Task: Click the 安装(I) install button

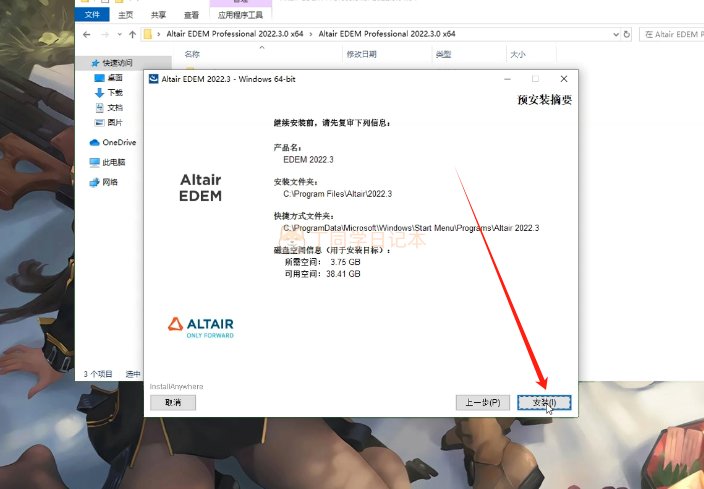Action: [544, 402]
